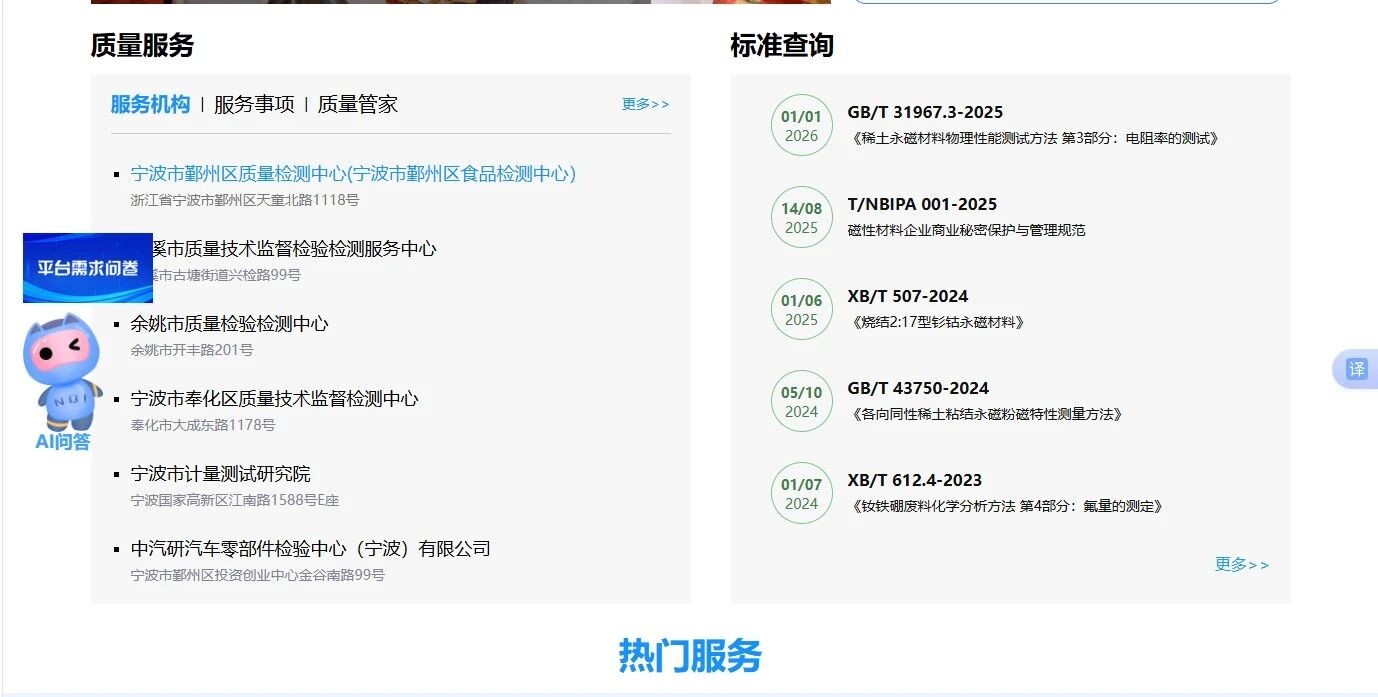The width and height of the screenshot is (1378, 697).
Task: Open 宁波市奉化区质量技术监督检测中心 entry
Action: (x=274, y=399)
